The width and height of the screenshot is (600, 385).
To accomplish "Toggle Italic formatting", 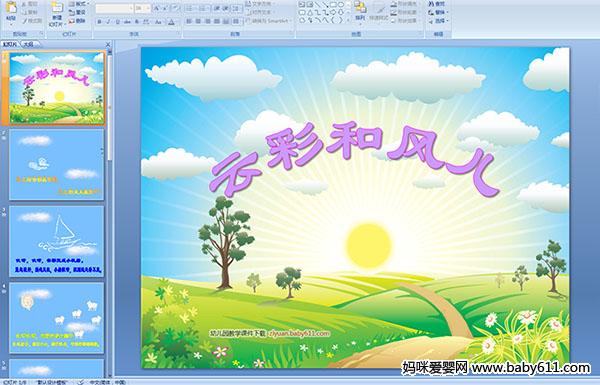I will [108, 22].
